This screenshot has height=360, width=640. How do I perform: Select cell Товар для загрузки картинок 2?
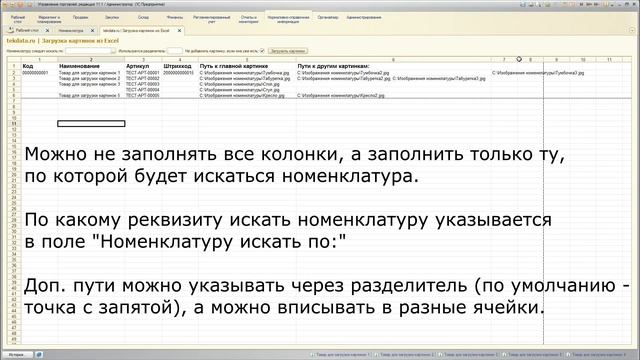tap(91, 78)
